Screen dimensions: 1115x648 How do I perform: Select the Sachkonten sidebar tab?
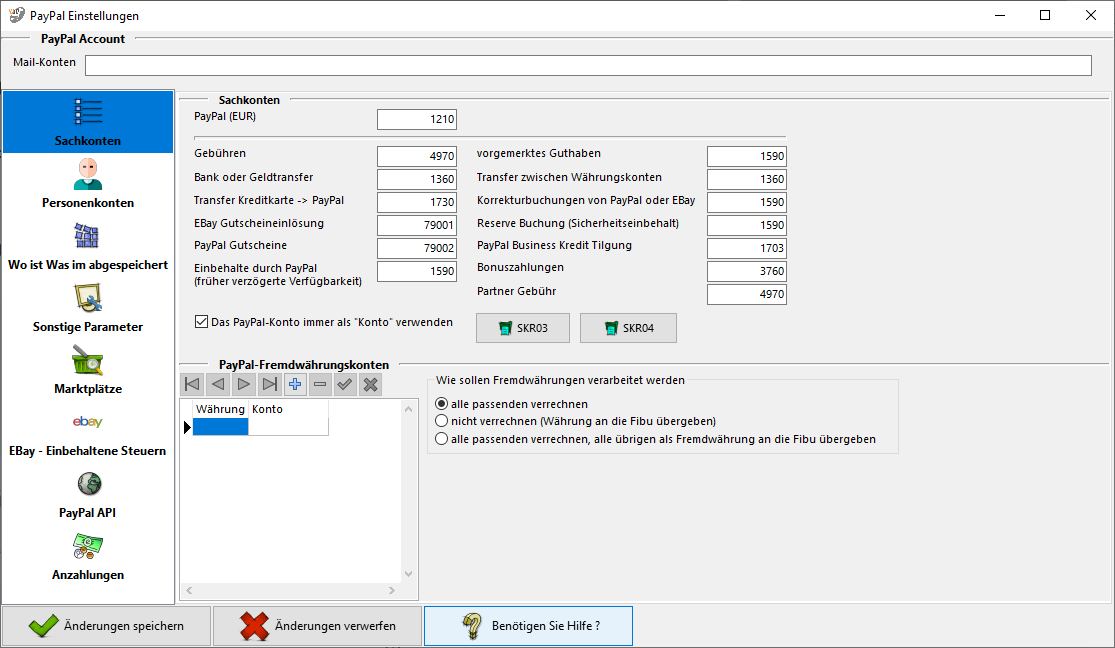pyautogui.click(x=88, y=122)
